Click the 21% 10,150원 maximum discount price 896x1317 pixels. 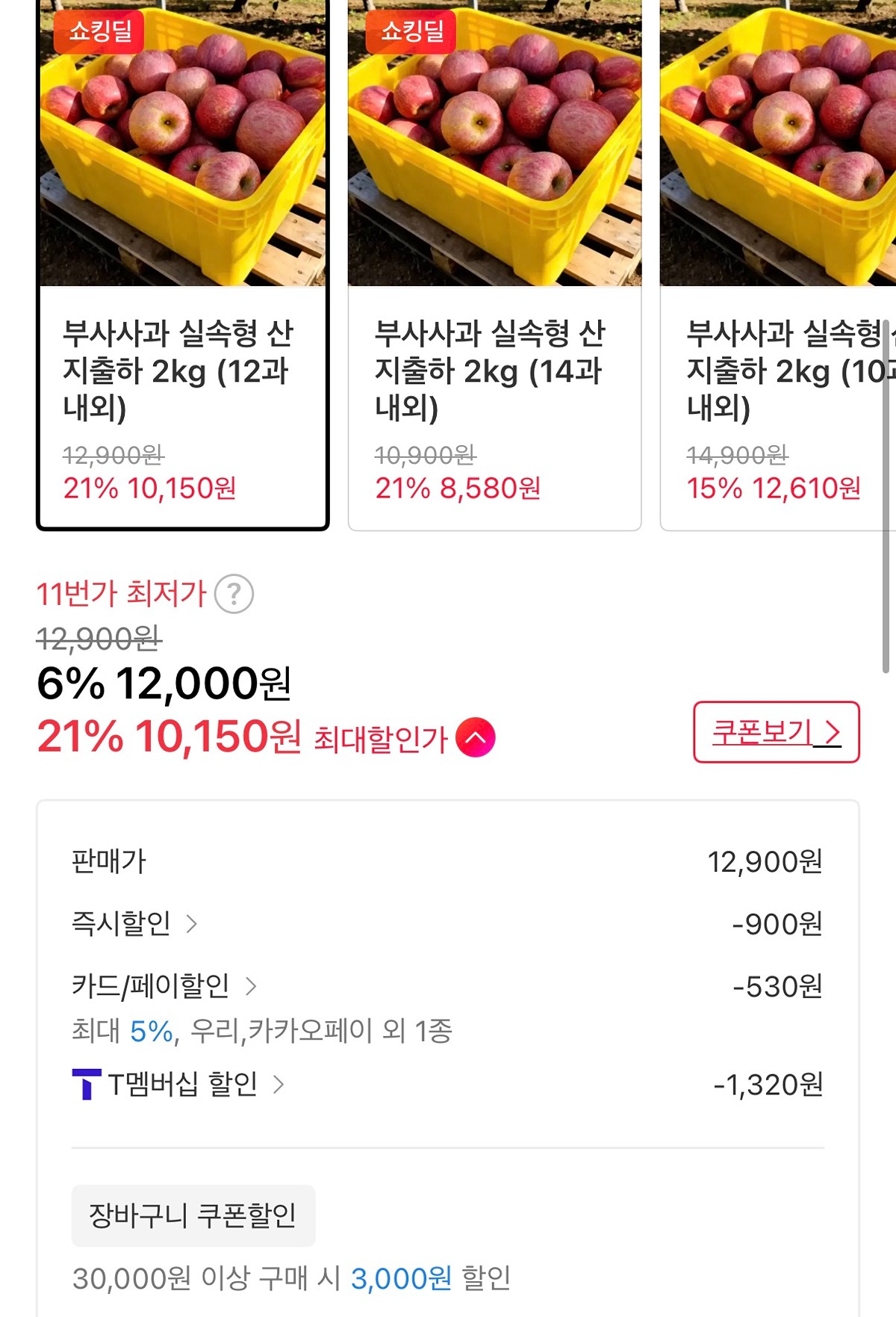[x=169, y=737]
